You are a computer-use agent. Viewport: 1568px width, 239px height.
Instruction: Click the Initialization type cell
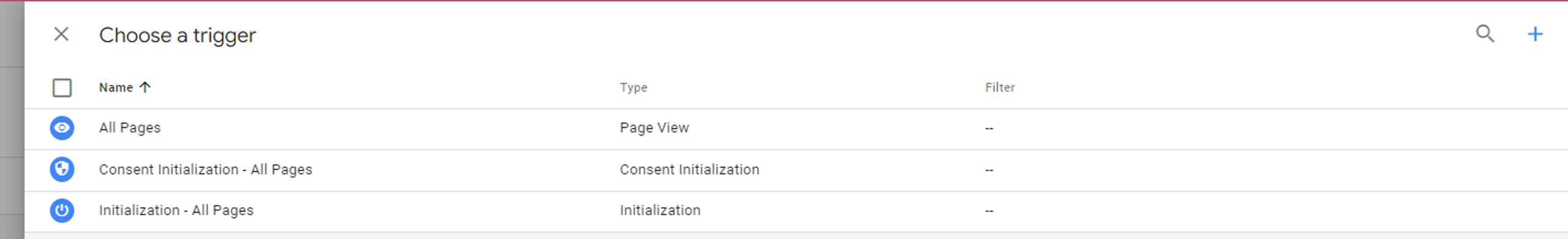pos(660,210)
